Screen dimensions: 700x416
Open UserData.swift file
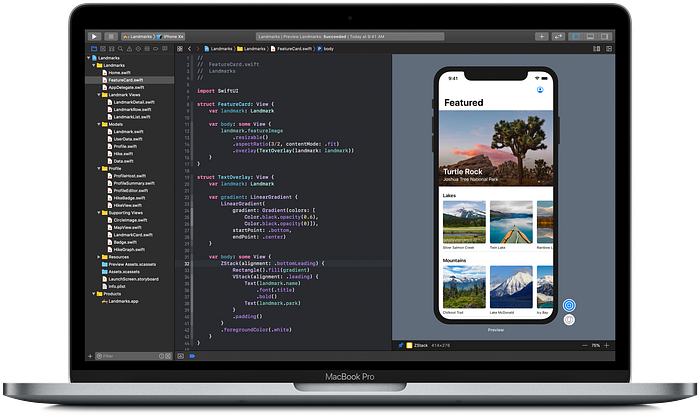pyautogui.click(x=129, y=139)
